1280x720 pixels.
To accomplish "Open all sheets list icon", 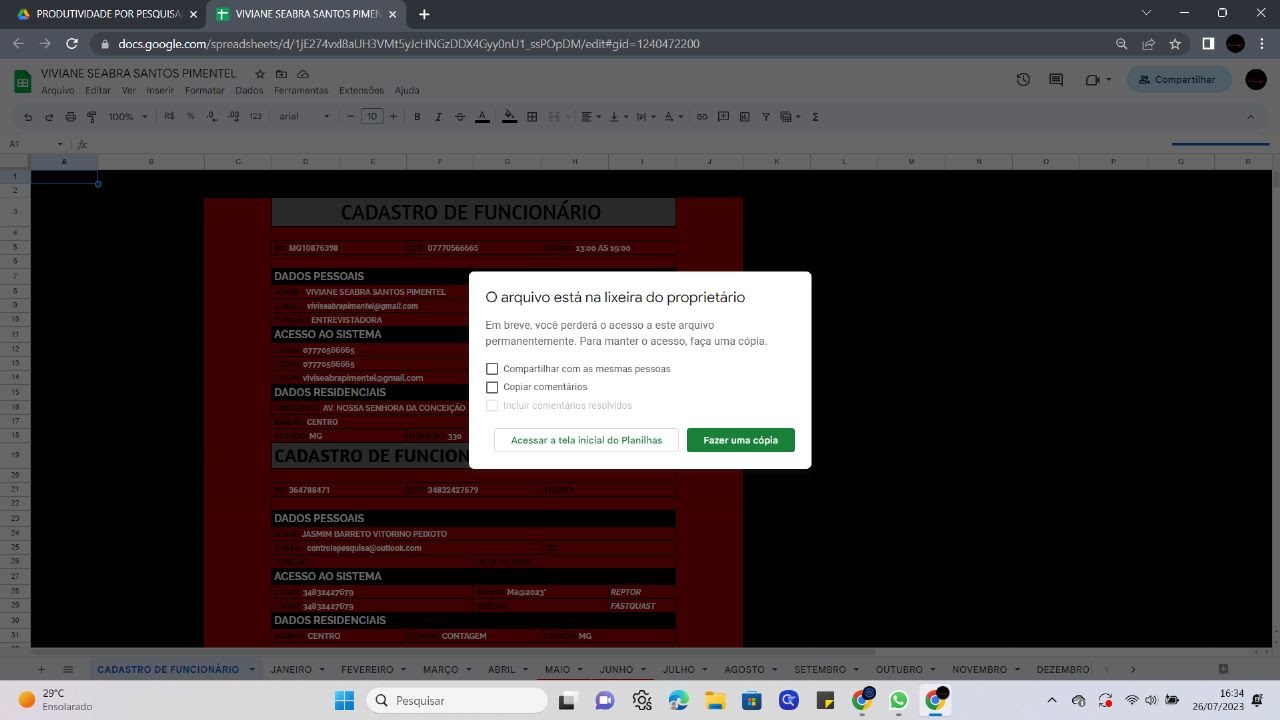I will (x=68, y=669).
